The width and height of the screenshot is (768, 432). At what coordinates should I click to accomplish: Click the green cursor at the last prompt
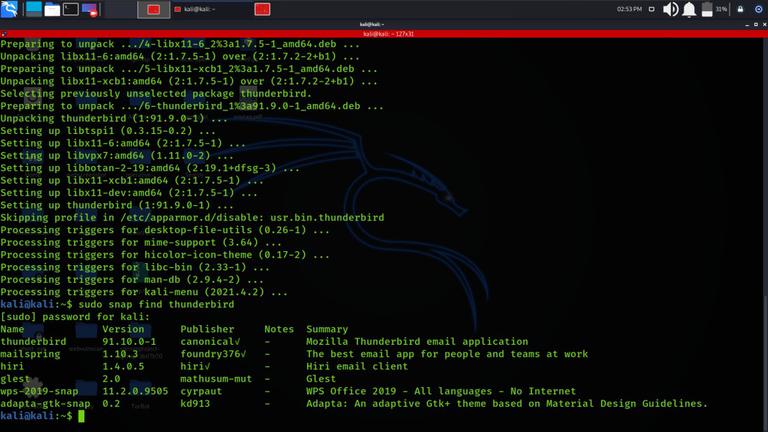[81, 416]
